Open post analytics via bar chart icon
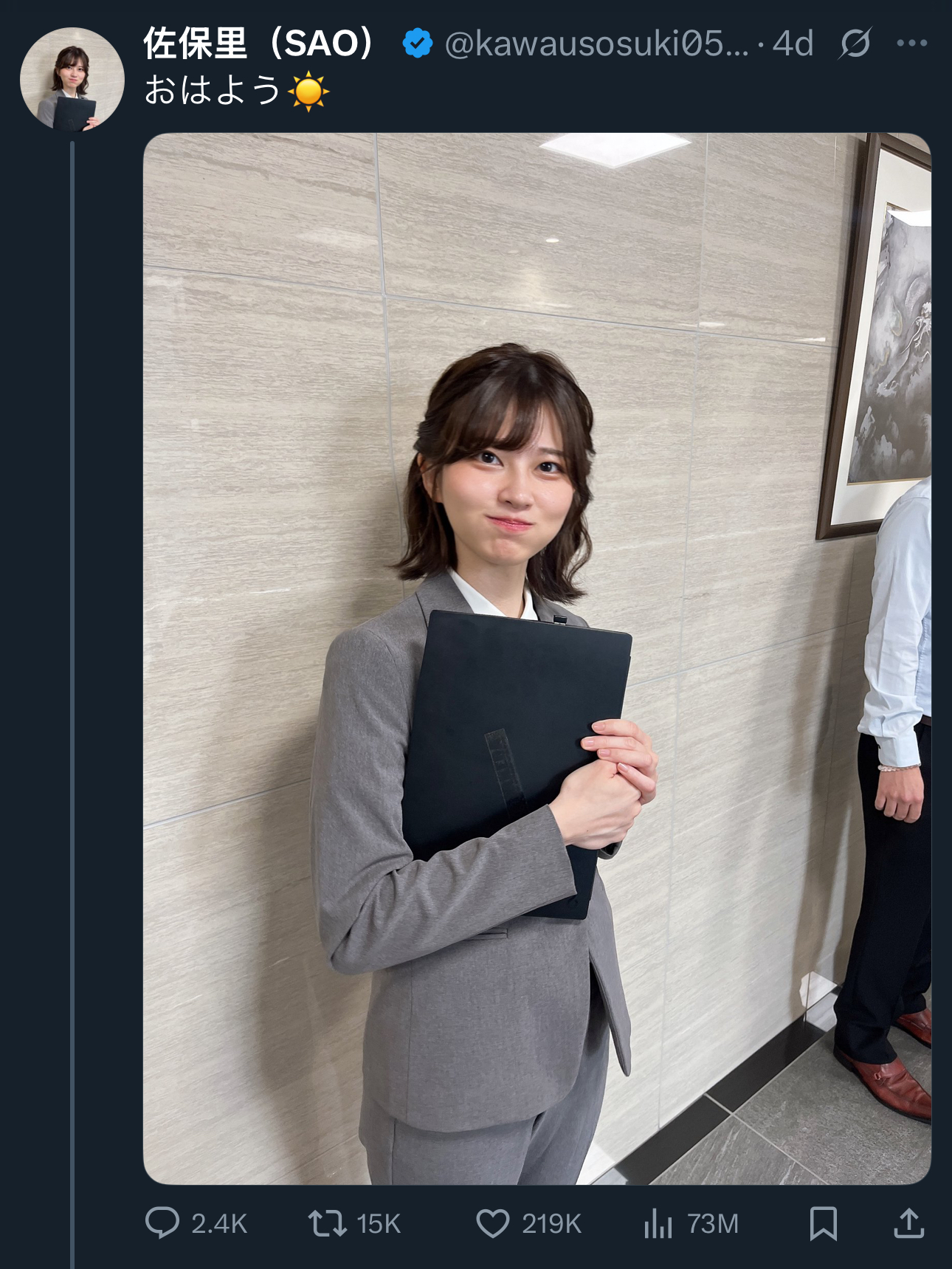The height and width of the screenshot is (1269, 952). [x=658, y=1223]
